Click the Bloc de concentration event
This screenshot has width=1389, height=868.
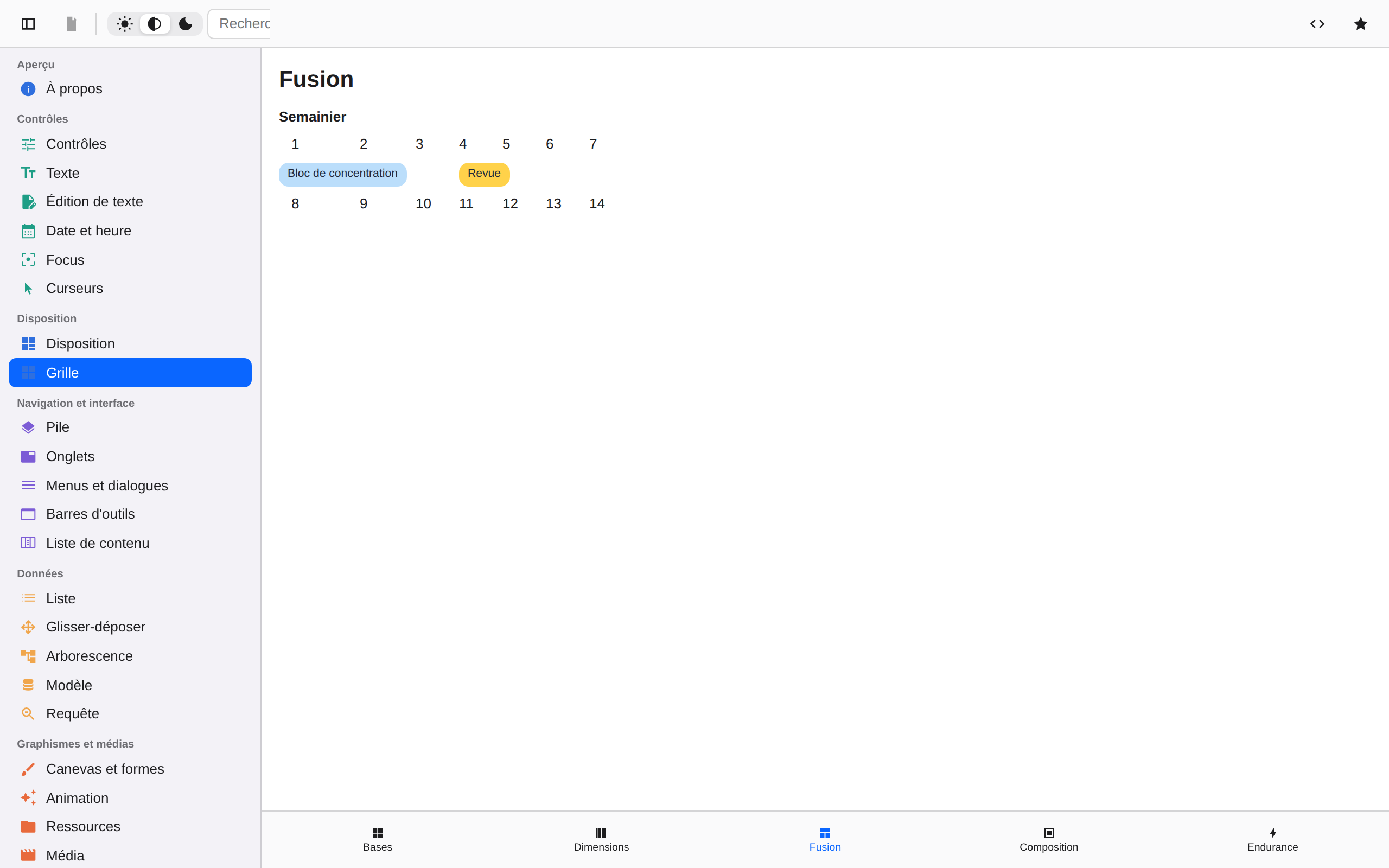pyautogui.click(x=343, y=174)
